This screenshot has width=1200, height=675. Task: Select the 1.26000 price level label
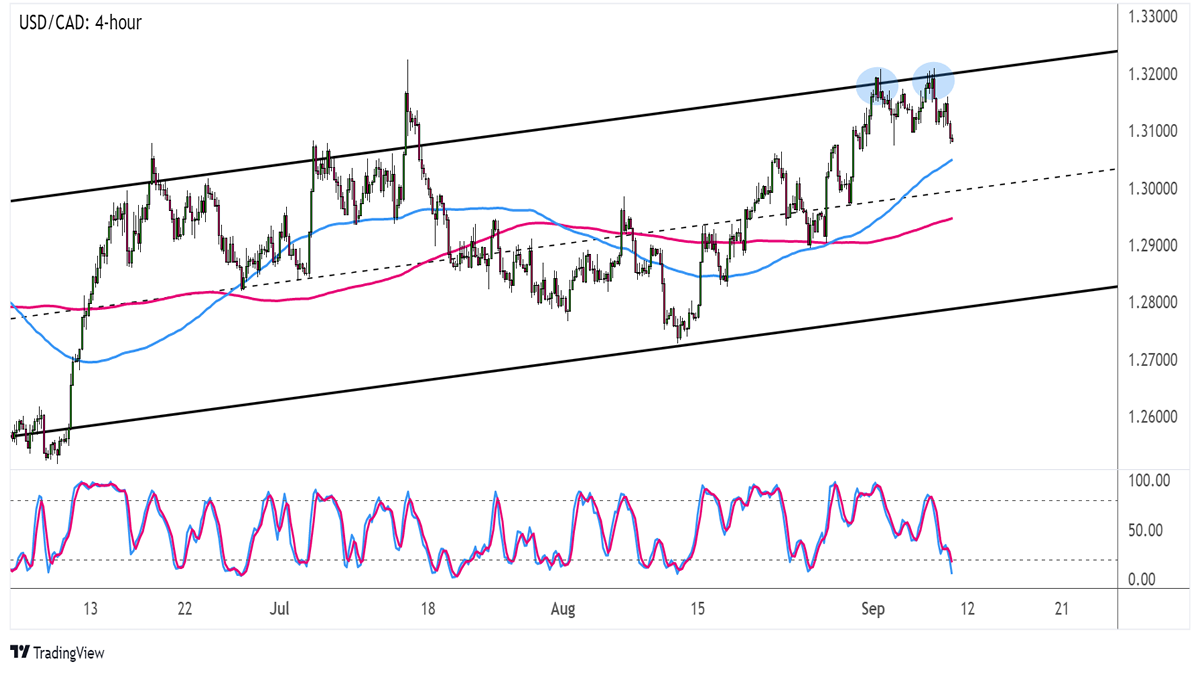click(x=1154, y=416)
